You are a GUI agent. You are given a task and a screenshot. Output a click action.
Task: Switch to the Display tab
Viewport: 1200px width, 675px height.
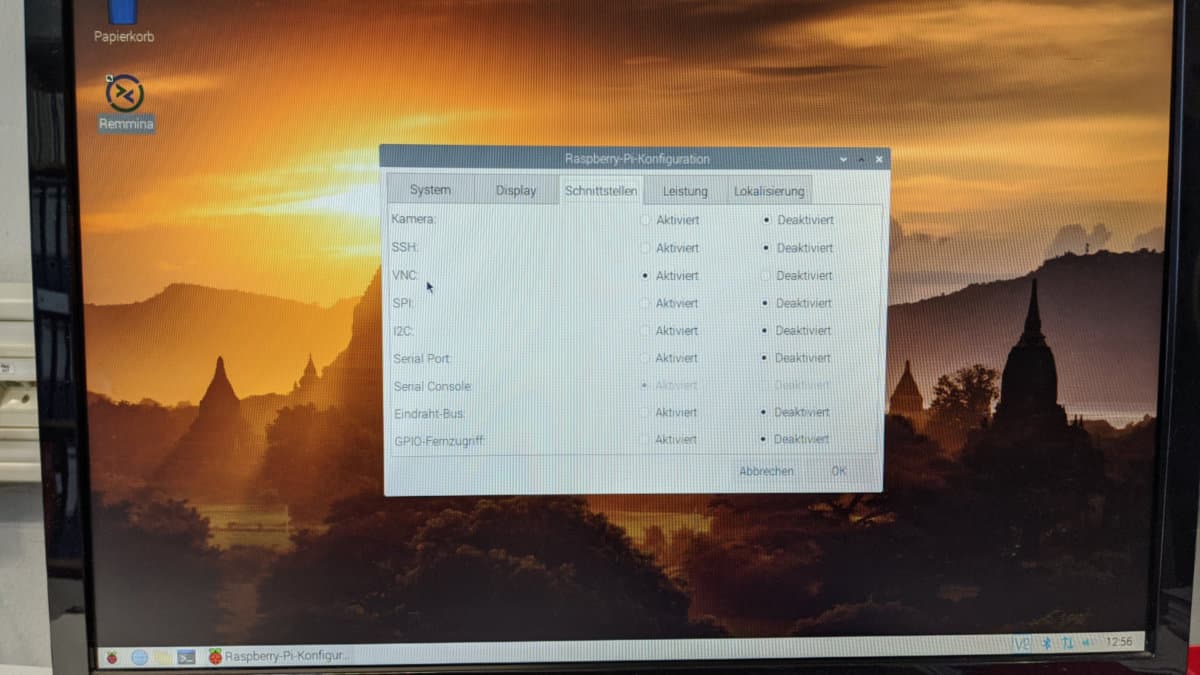coord(516,190)
